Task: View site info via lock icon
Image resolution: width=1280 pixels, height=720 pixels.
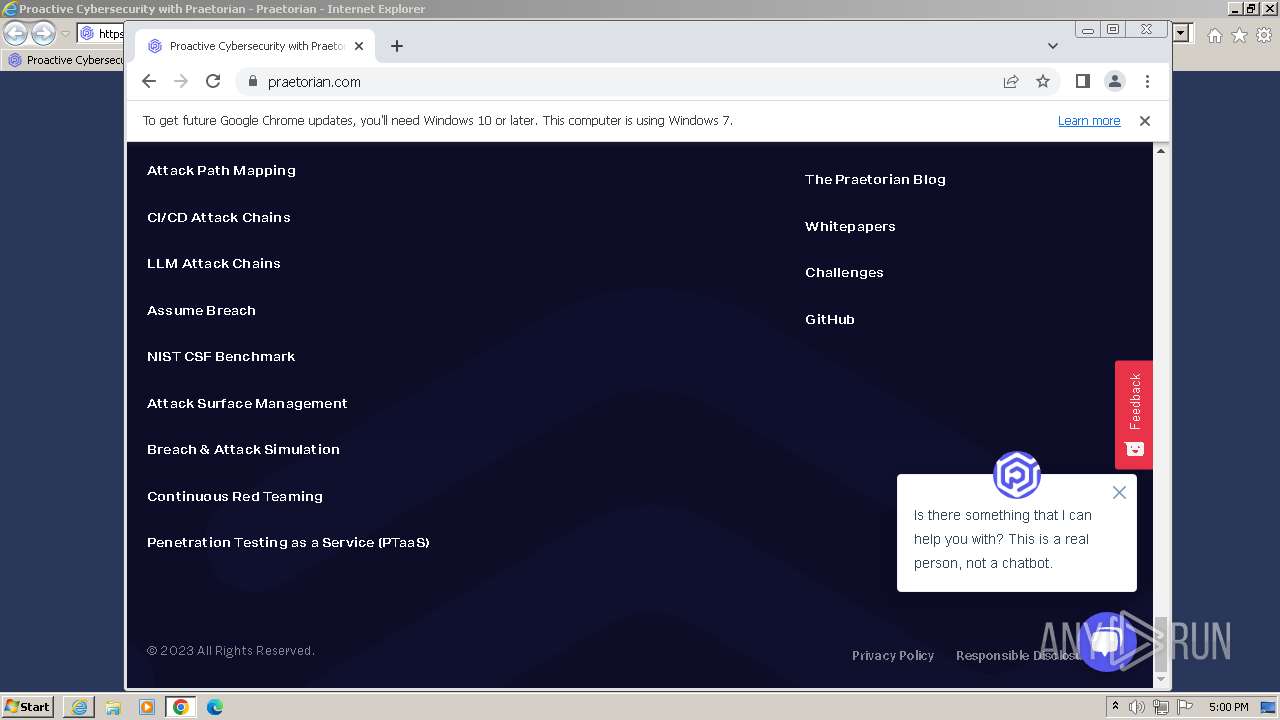Action: tap(252, 82)
